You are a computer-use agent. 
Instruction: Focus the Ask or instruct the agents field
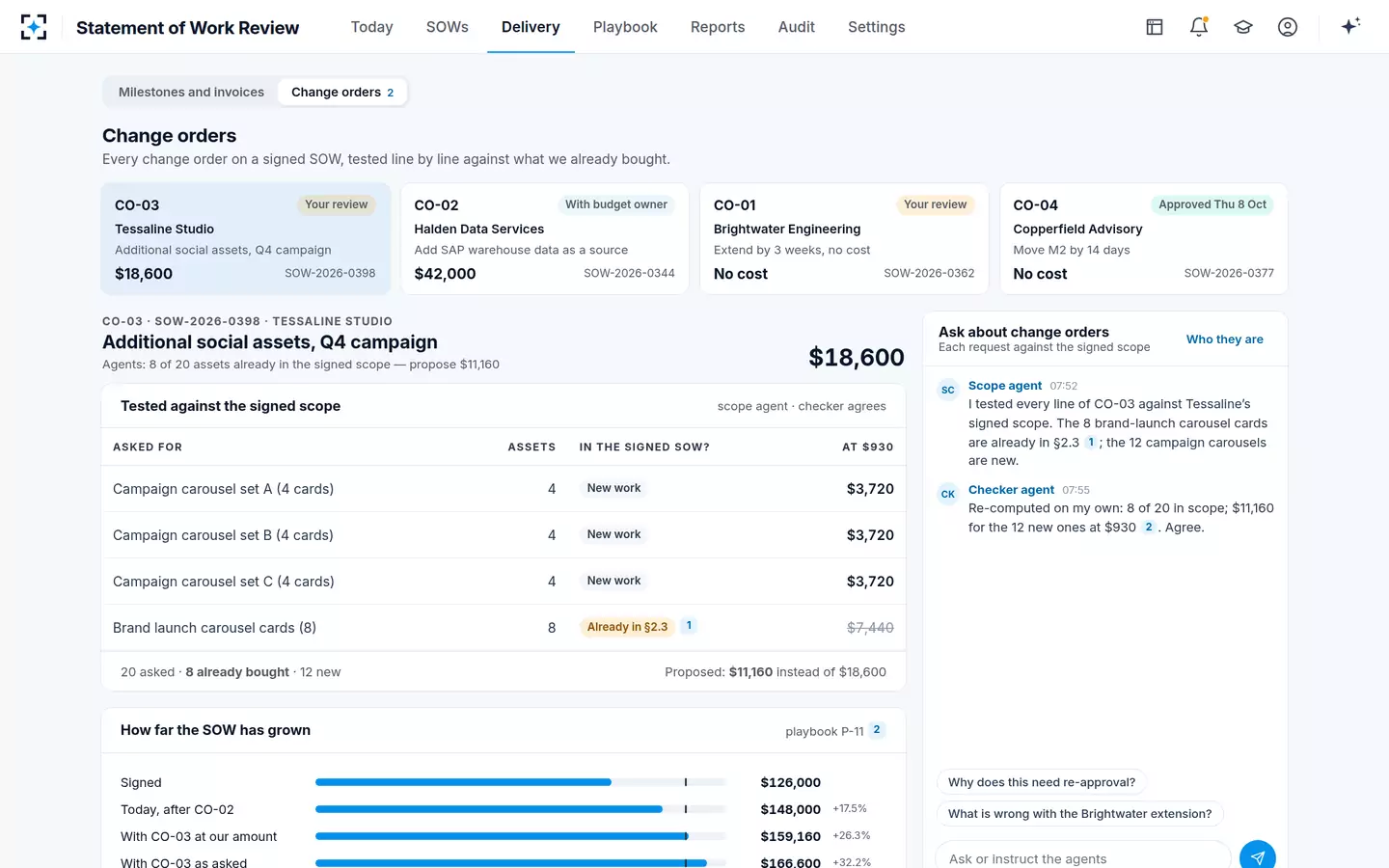(1082, 857)
